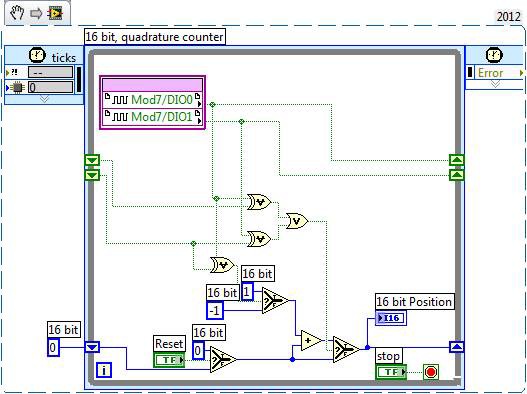Click the run arrow icon in toolbar
The height and width of the screenshot is (394, 527).
[x=36, y=13]
